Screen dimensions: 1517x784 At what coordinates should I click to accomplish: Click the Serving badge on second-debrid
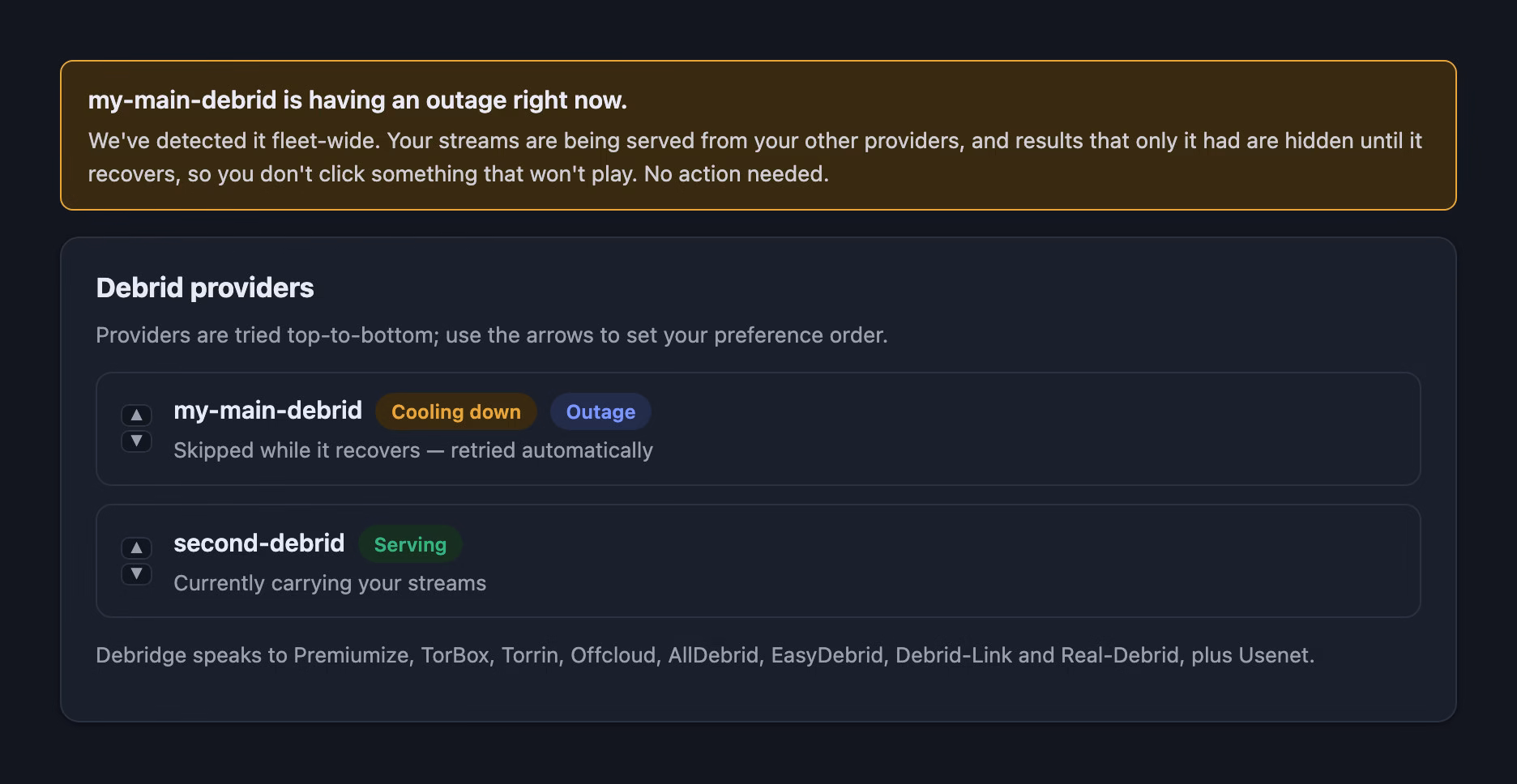pos(410,544)
